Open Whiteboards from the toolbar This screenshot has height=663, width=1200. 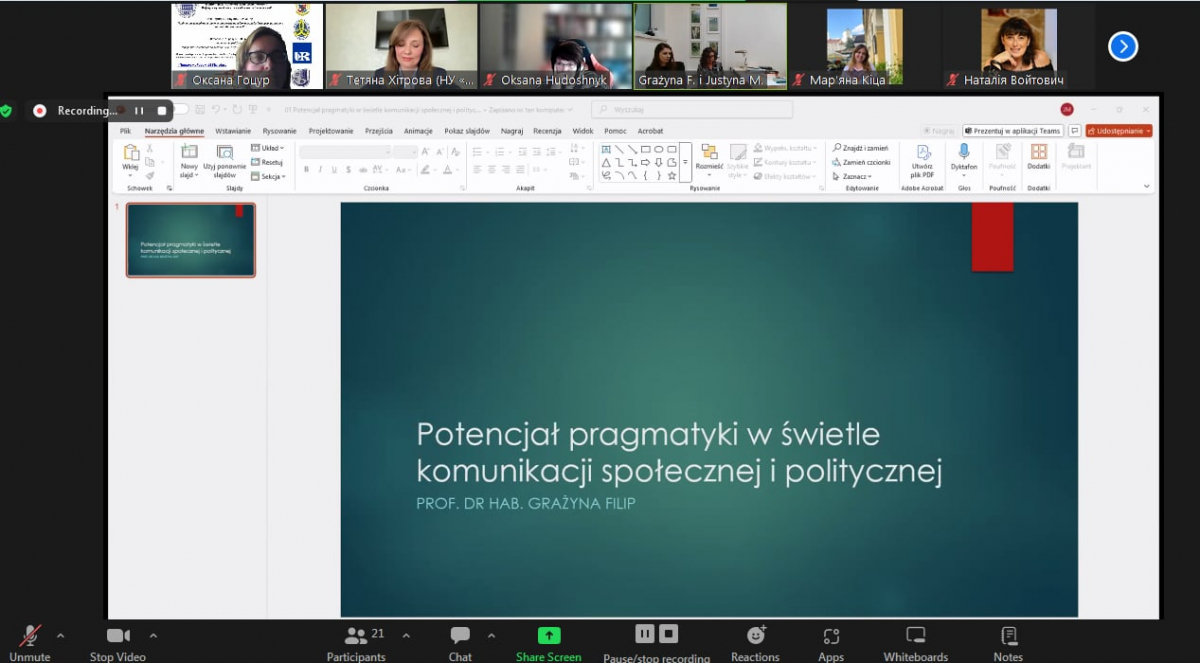coord(915,636)
